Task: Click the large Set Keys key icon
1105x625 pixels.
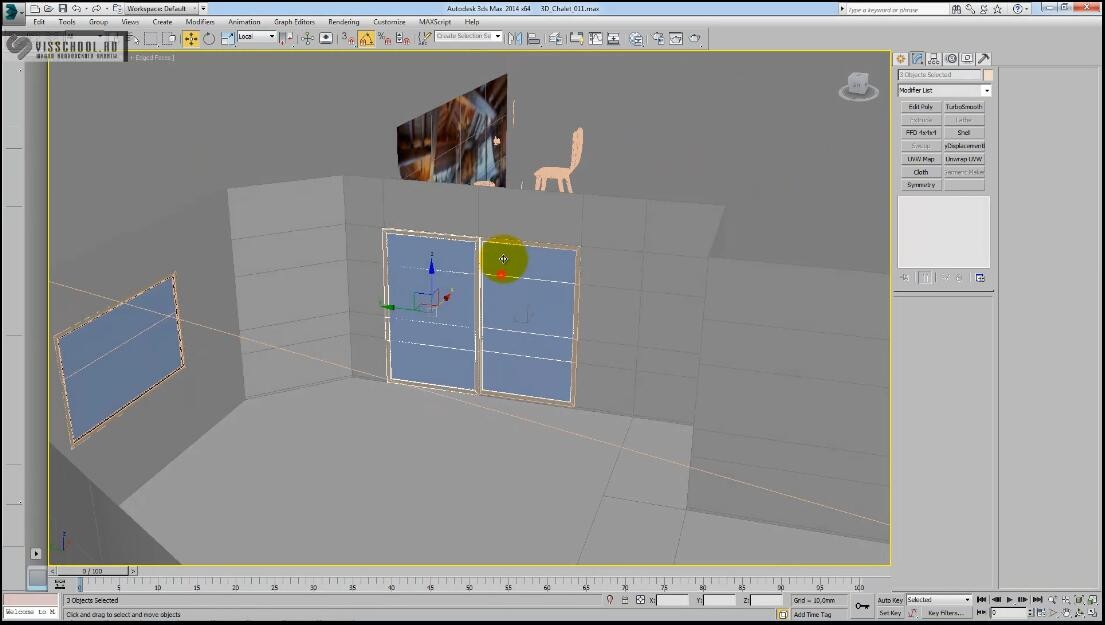Action: [862, 606]
